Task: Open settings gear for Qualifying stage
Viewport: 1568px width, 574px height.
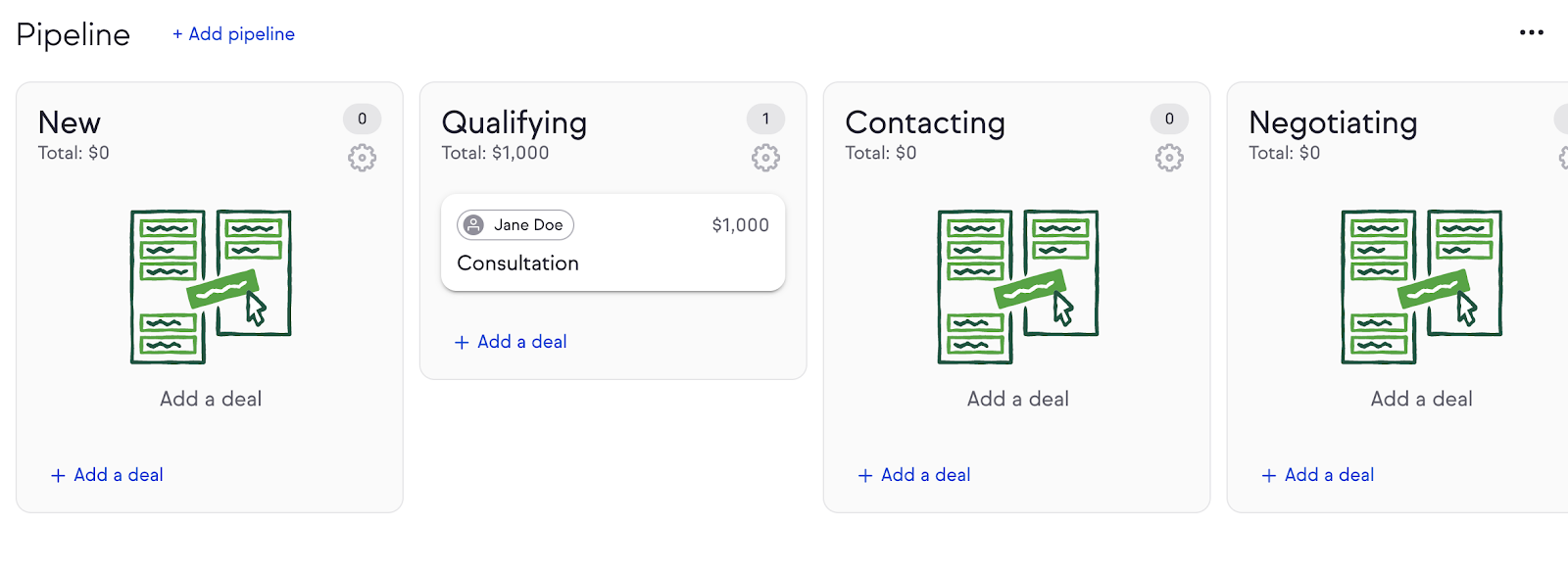Action: click(x=765, y=158)
